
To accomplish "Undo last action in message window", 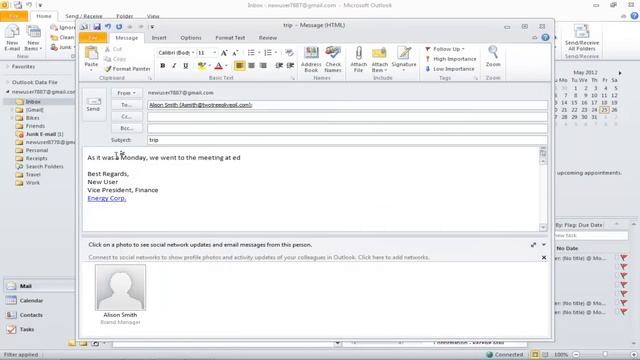I will tap(108, 27).
